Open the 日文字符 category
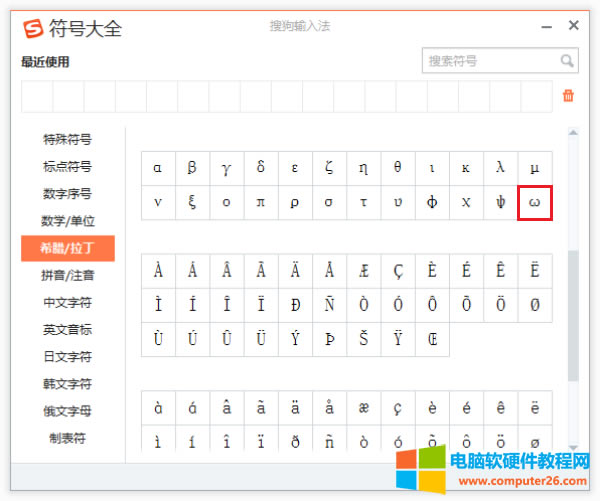Screen dimensions: 600x501 68,356
